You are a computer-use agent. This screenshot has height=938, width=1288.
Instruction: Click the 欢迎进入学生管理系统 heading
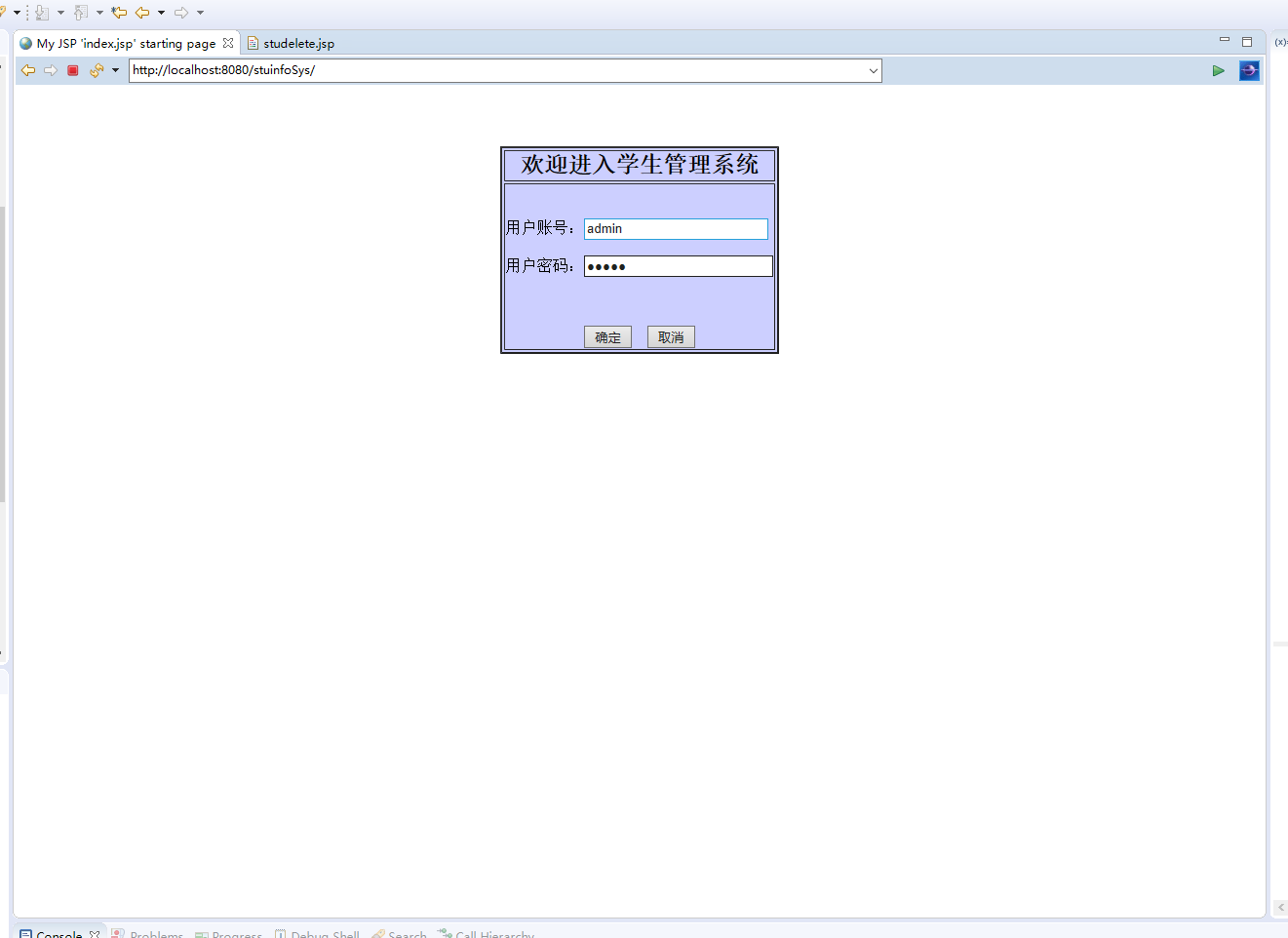(640, 165)
